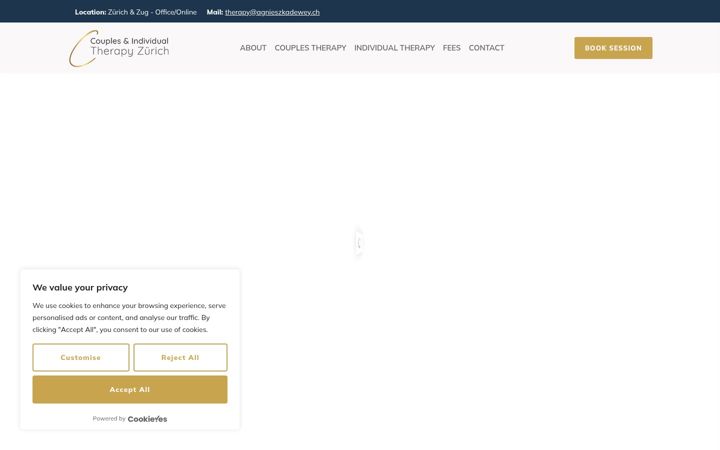
Task: Click the 'Location:' label in top bar
Action: click(x=90, y=12)
